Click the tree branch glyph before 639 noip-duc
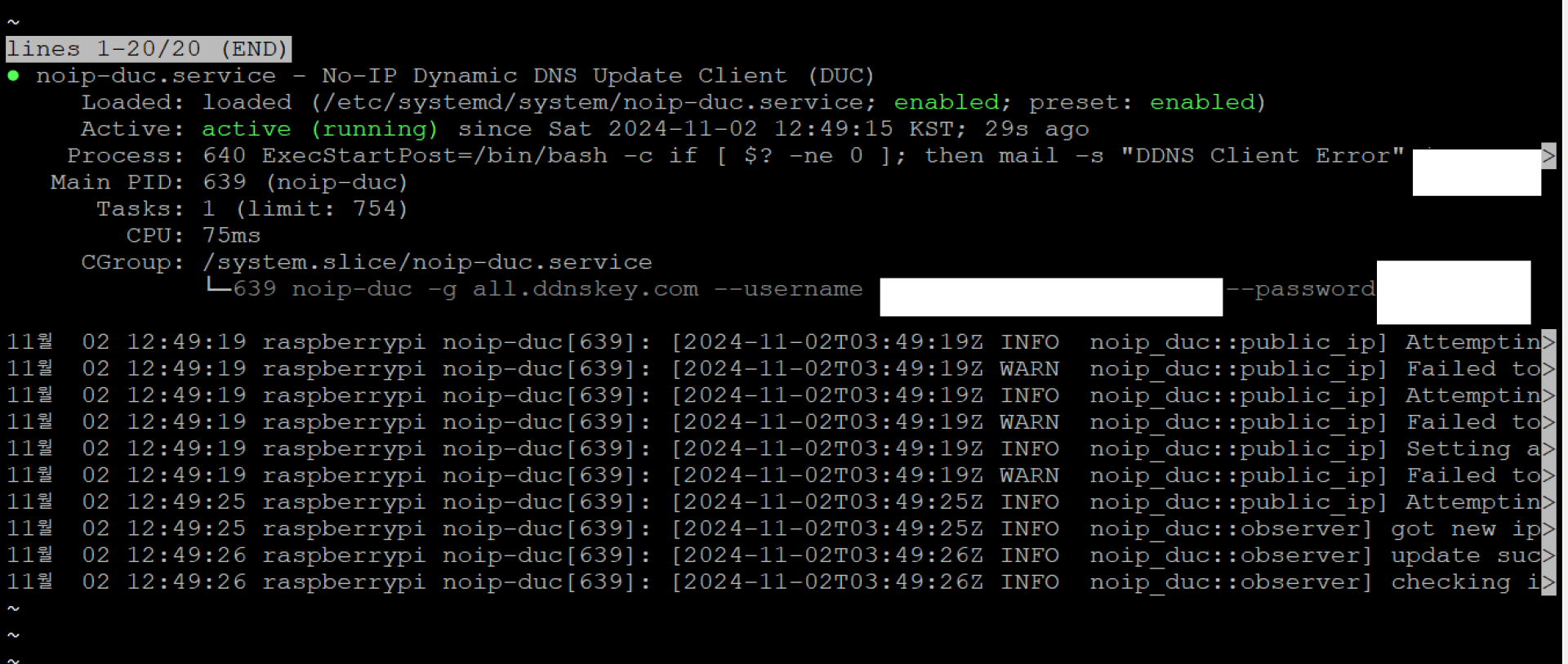 (x=216, y=287)
